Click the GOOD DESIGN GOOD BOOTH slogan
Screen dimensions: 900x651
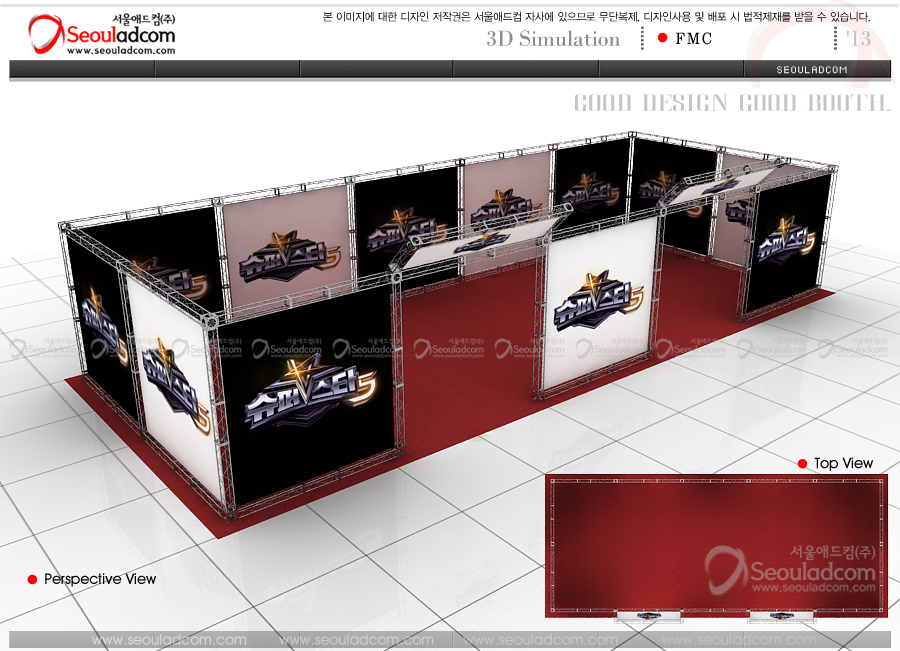pyautogui.click(x=731, y=103)
